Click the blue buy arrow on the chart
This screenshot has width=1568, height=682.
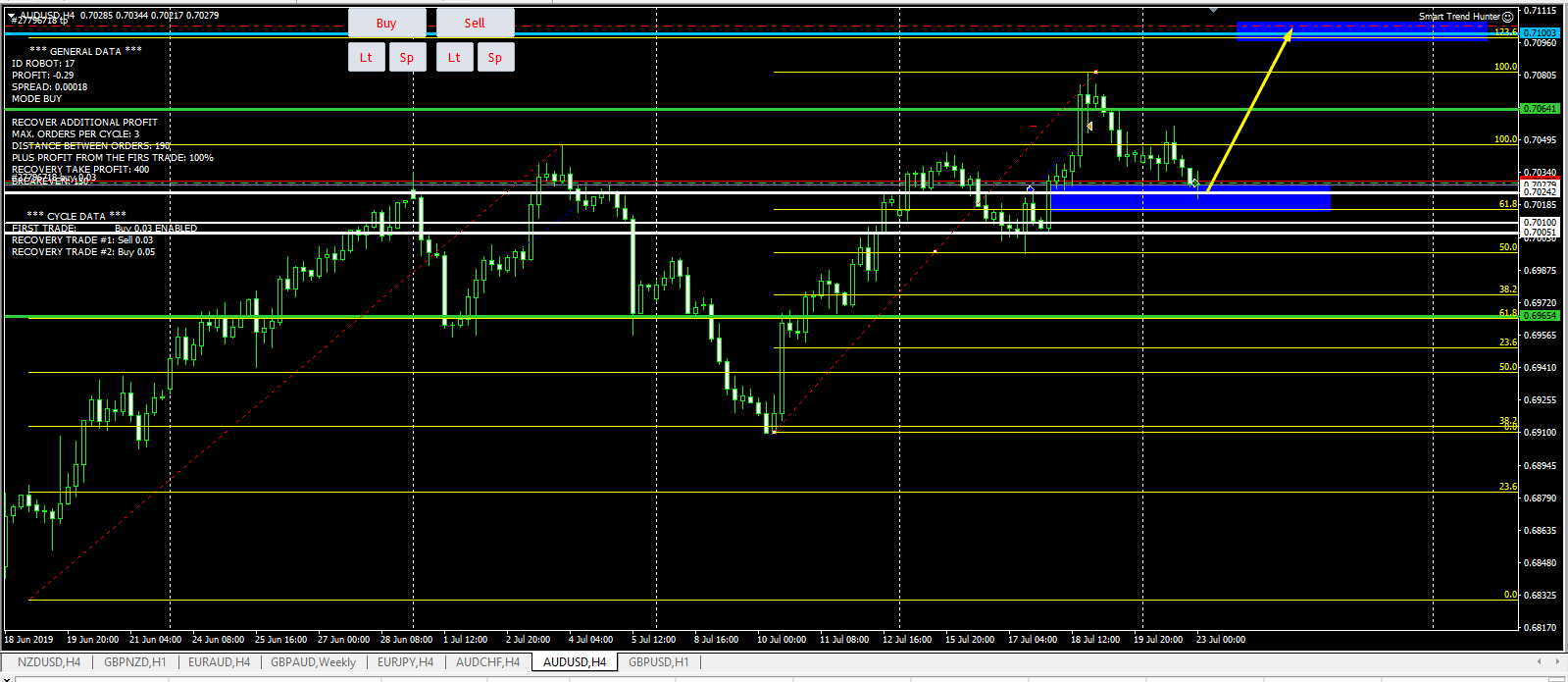coord(1030,188)
